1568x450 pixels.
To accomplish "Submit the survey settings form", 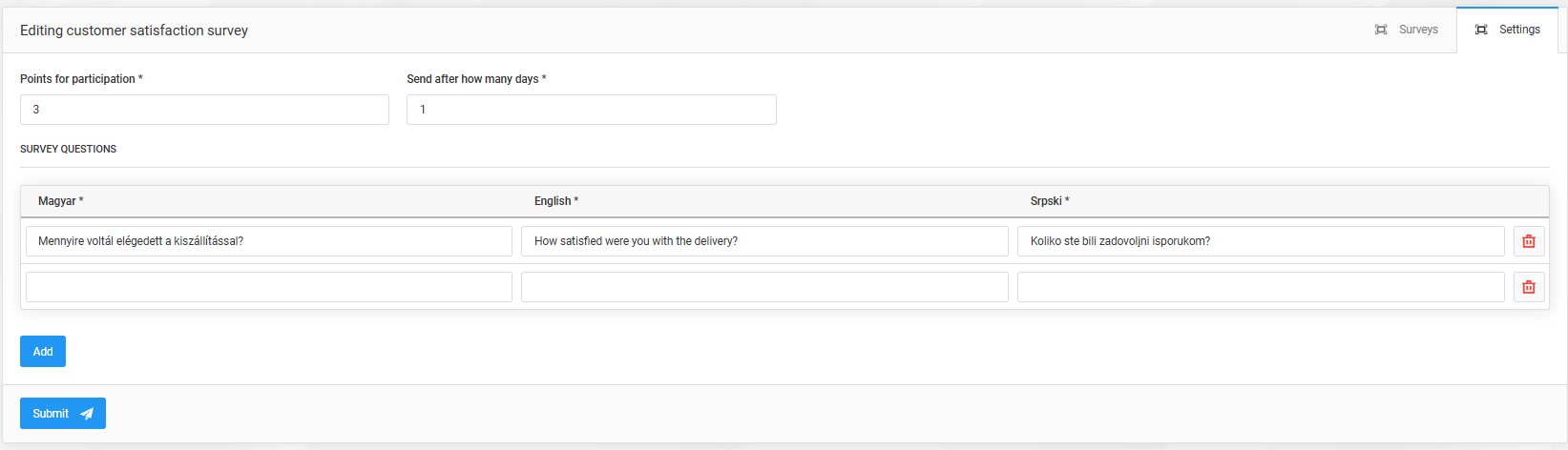I will tap(62, 414).
